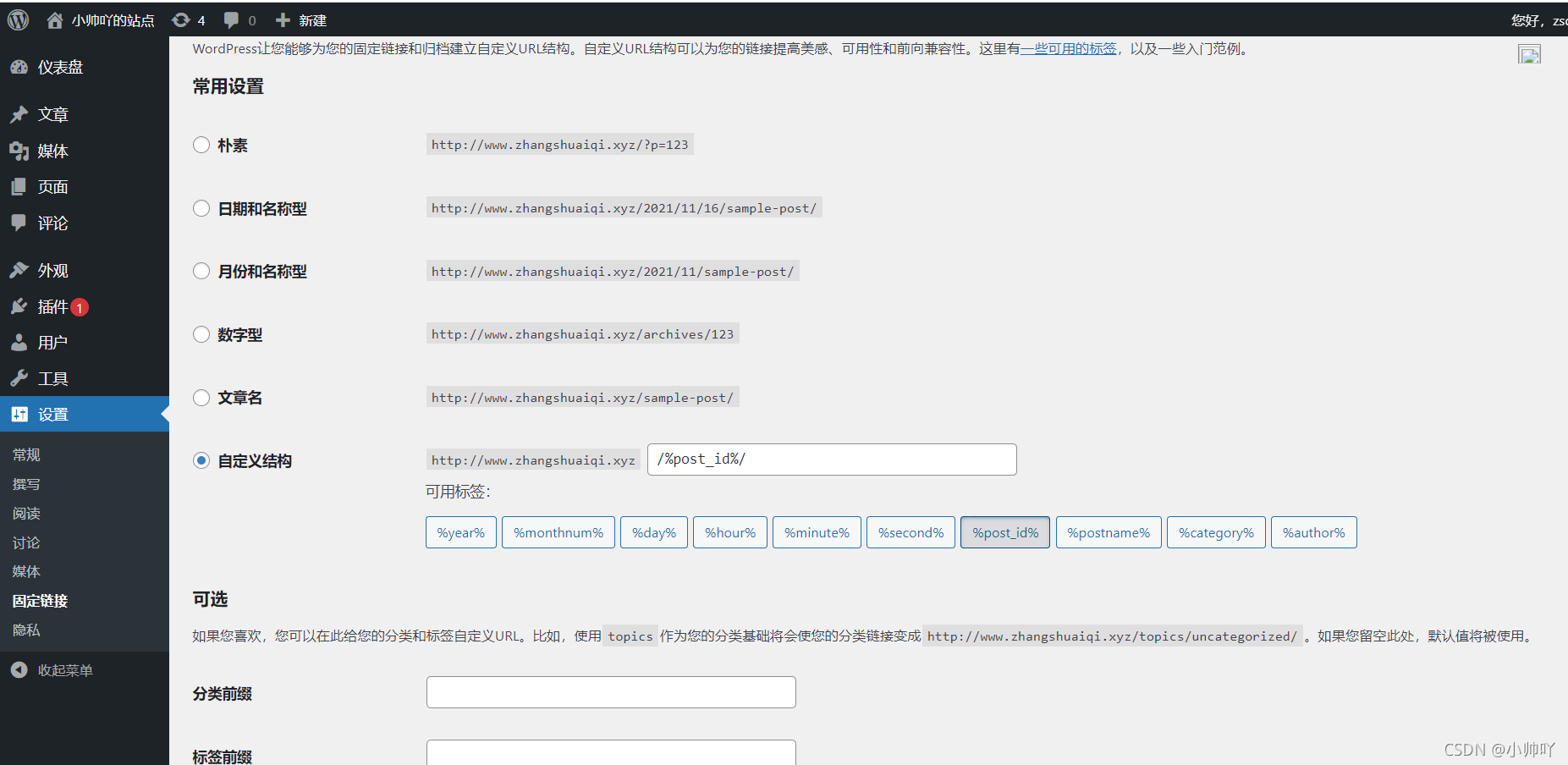
Task: Click the 用户 person icon
Action: tap(19, 342)
